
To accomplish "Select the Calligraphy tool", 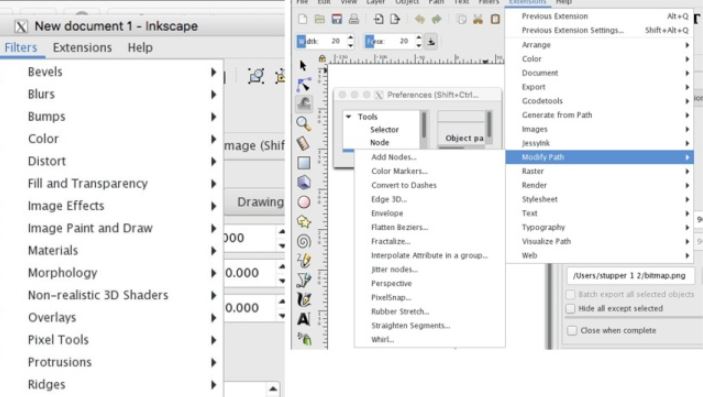I will tap(304, 300).
